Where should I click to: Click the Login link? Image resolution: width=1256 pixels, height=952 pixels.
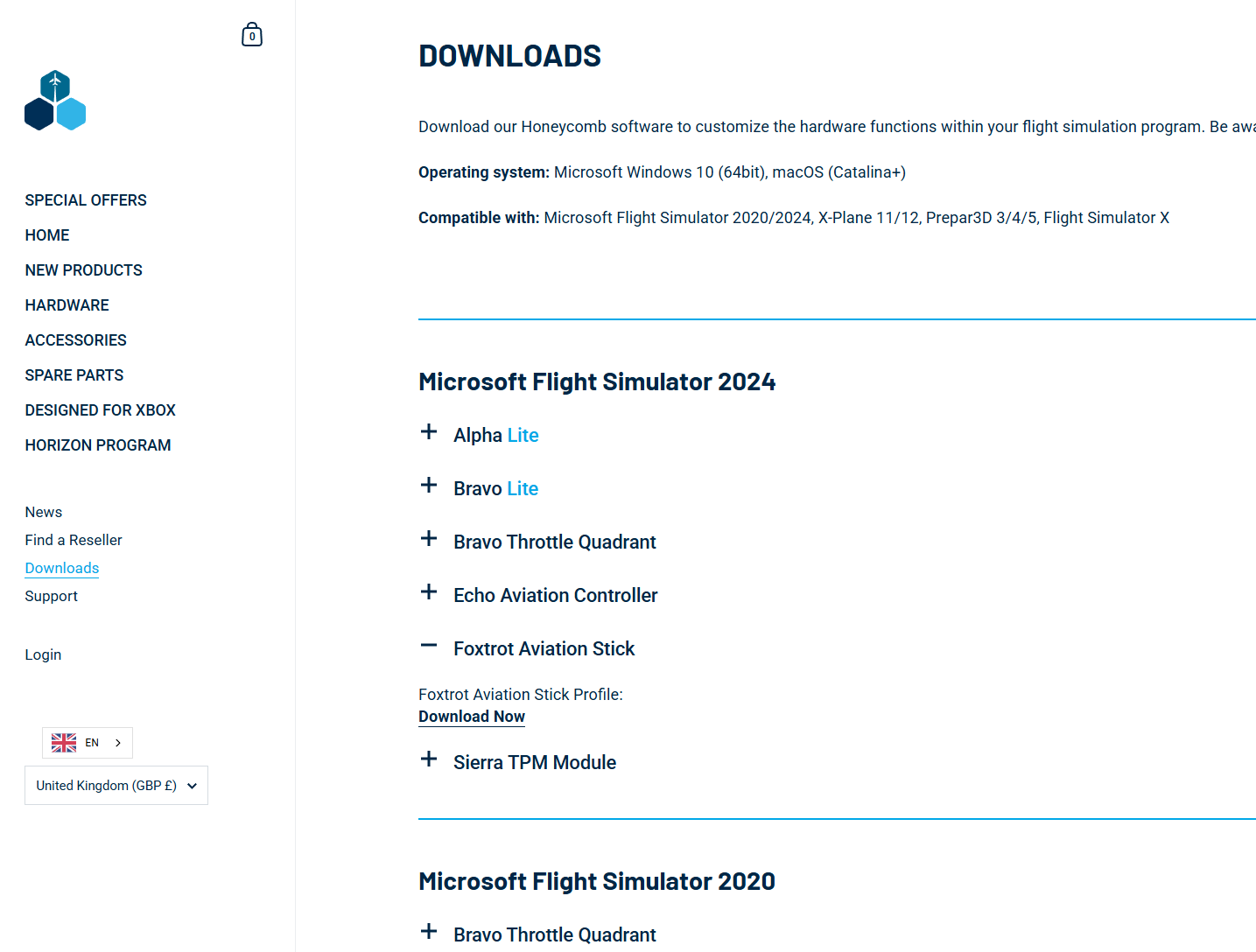(43, 654)
